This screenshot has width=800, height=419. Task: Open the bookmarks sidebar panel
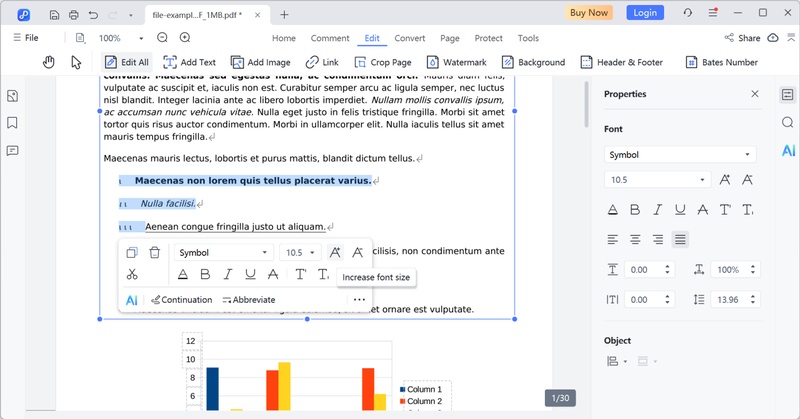tap(13, 123)
